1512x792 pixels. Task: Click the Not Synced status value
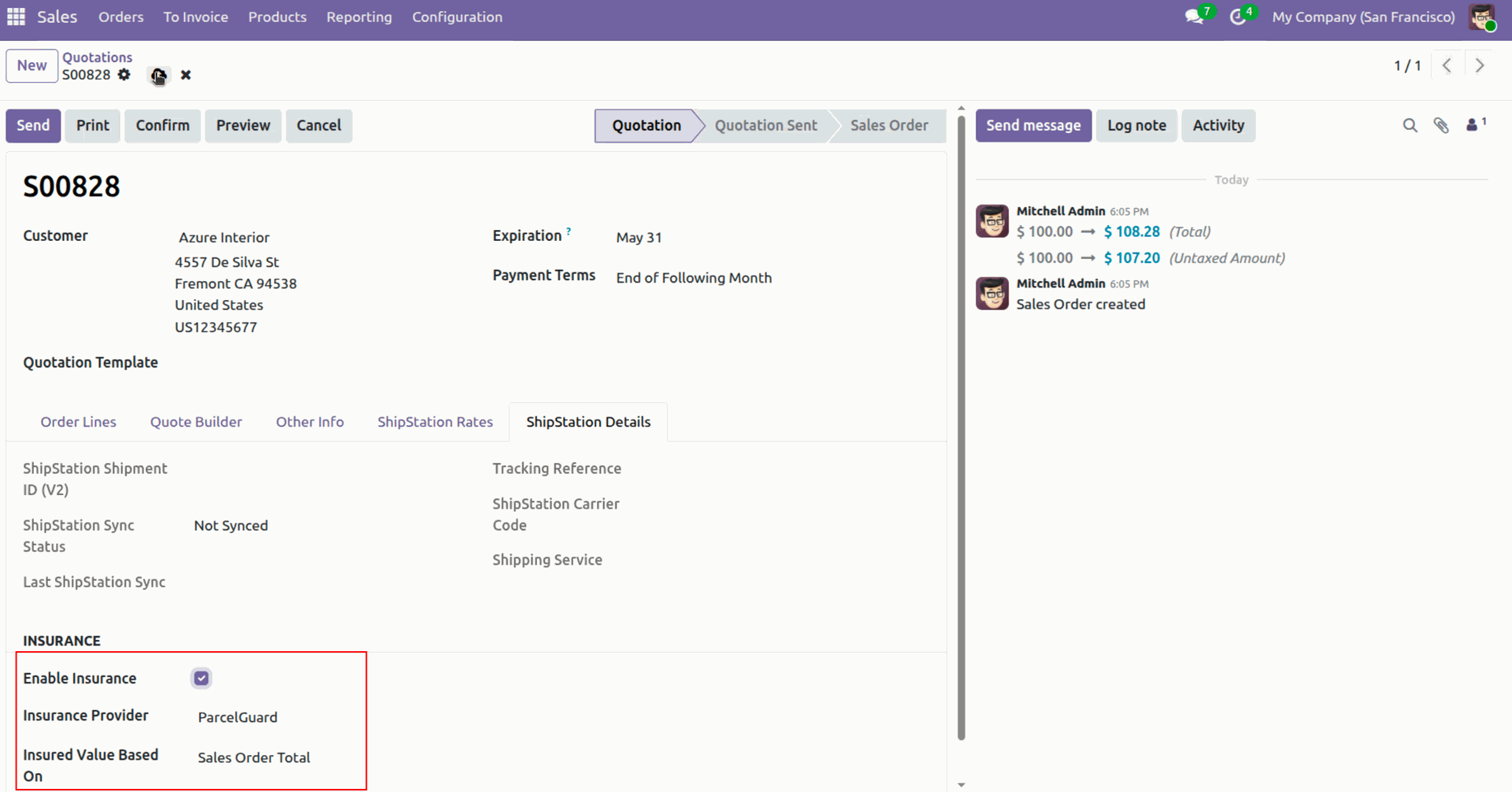[231, 526]
